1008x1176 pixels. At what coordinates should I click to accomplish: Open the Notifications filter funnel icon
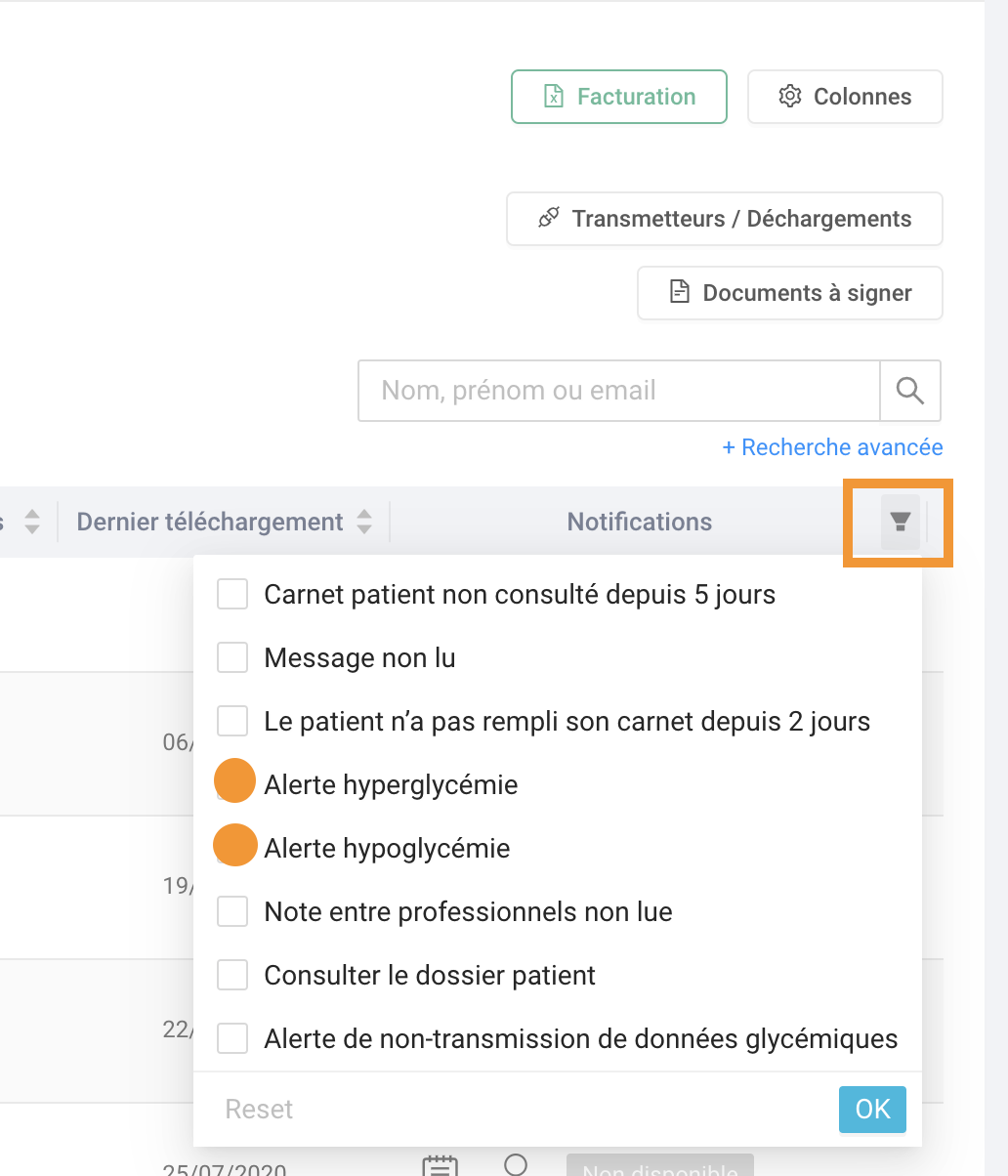(901, 522)
